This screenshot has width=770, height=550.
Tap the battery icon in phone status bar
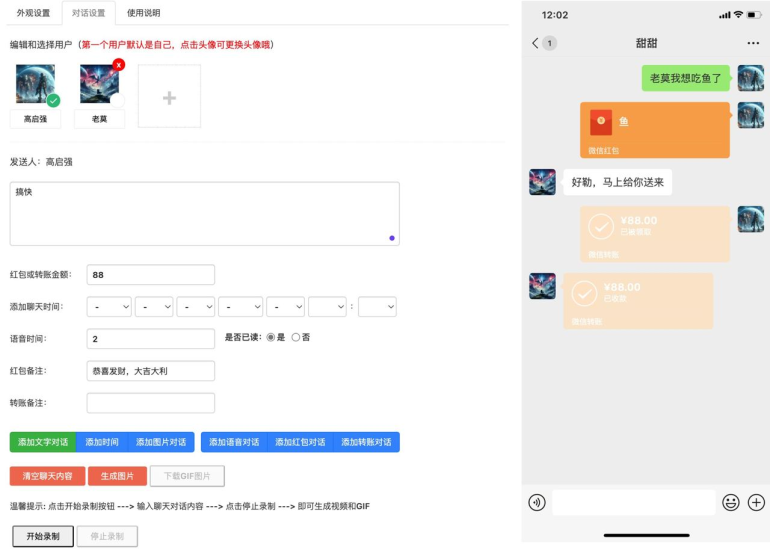point(754,15)
